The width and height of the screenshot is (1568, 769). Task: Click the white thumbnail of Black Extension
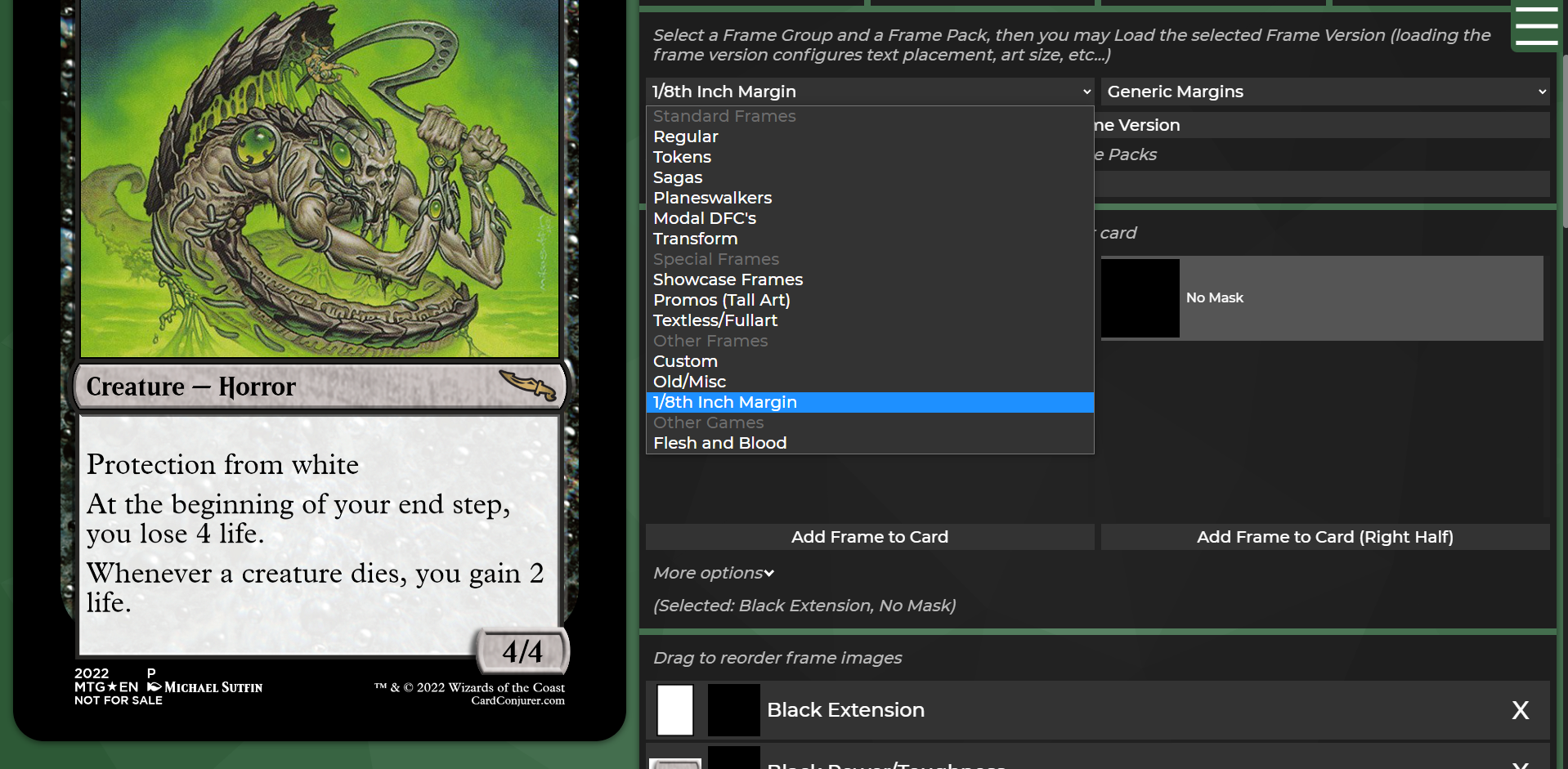675,710
